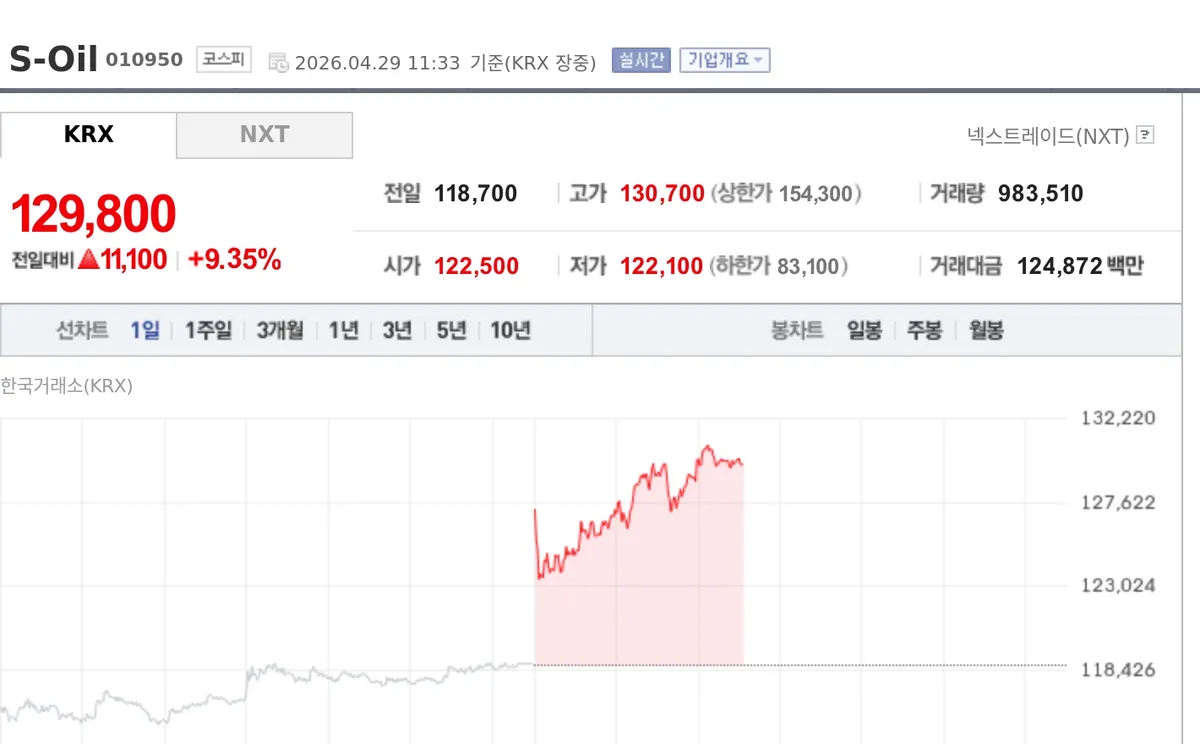The height and width of the screenshot is (744, 1200).
Task: Open the 주봉 weekly candlestick chart
Action: click(924, 331)
